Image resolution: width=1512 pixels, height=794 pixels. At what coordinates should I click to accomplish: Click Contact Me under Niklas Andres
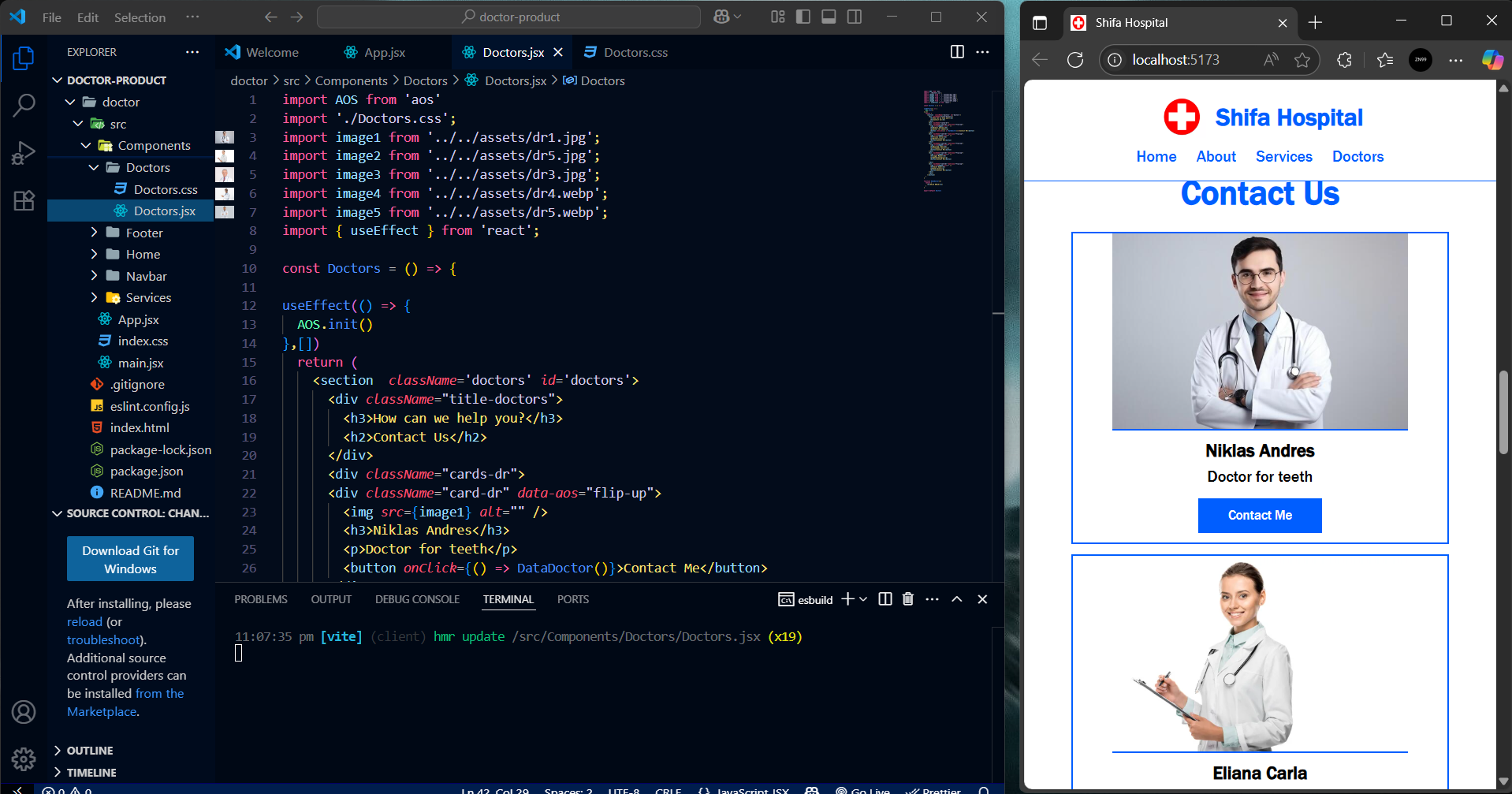point(1259,515)
